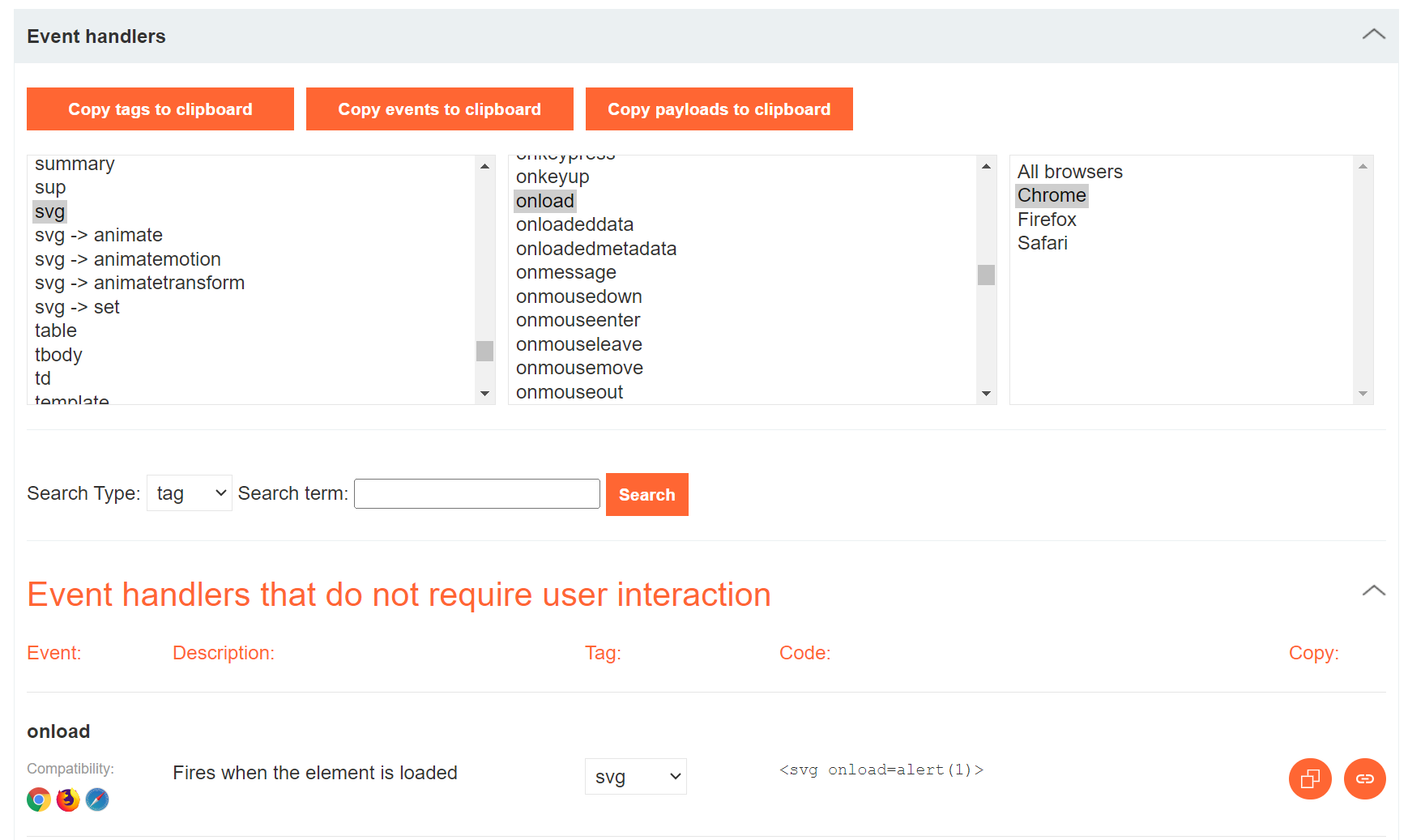Click tags list scroll up arrow

point(484,166)
